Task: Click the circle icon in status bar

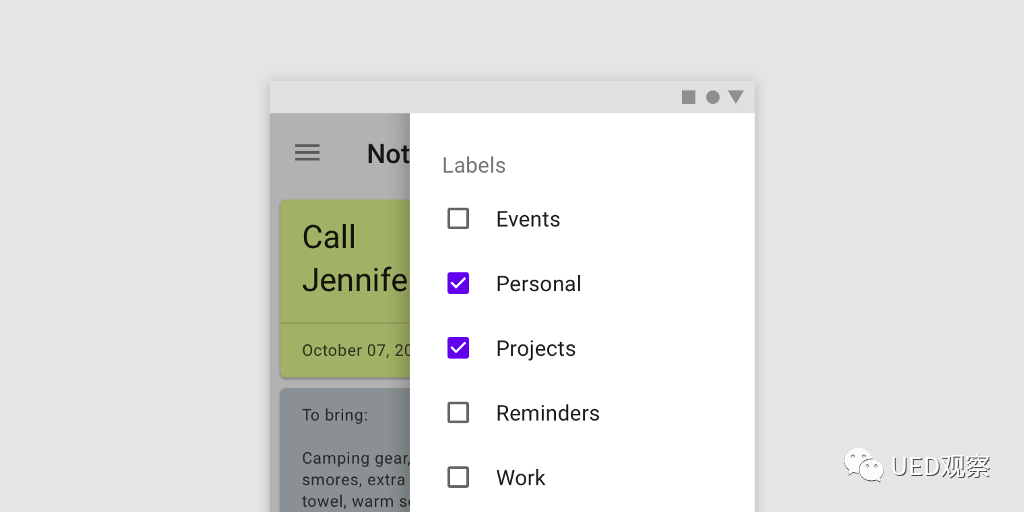Action: coord(713,97)
